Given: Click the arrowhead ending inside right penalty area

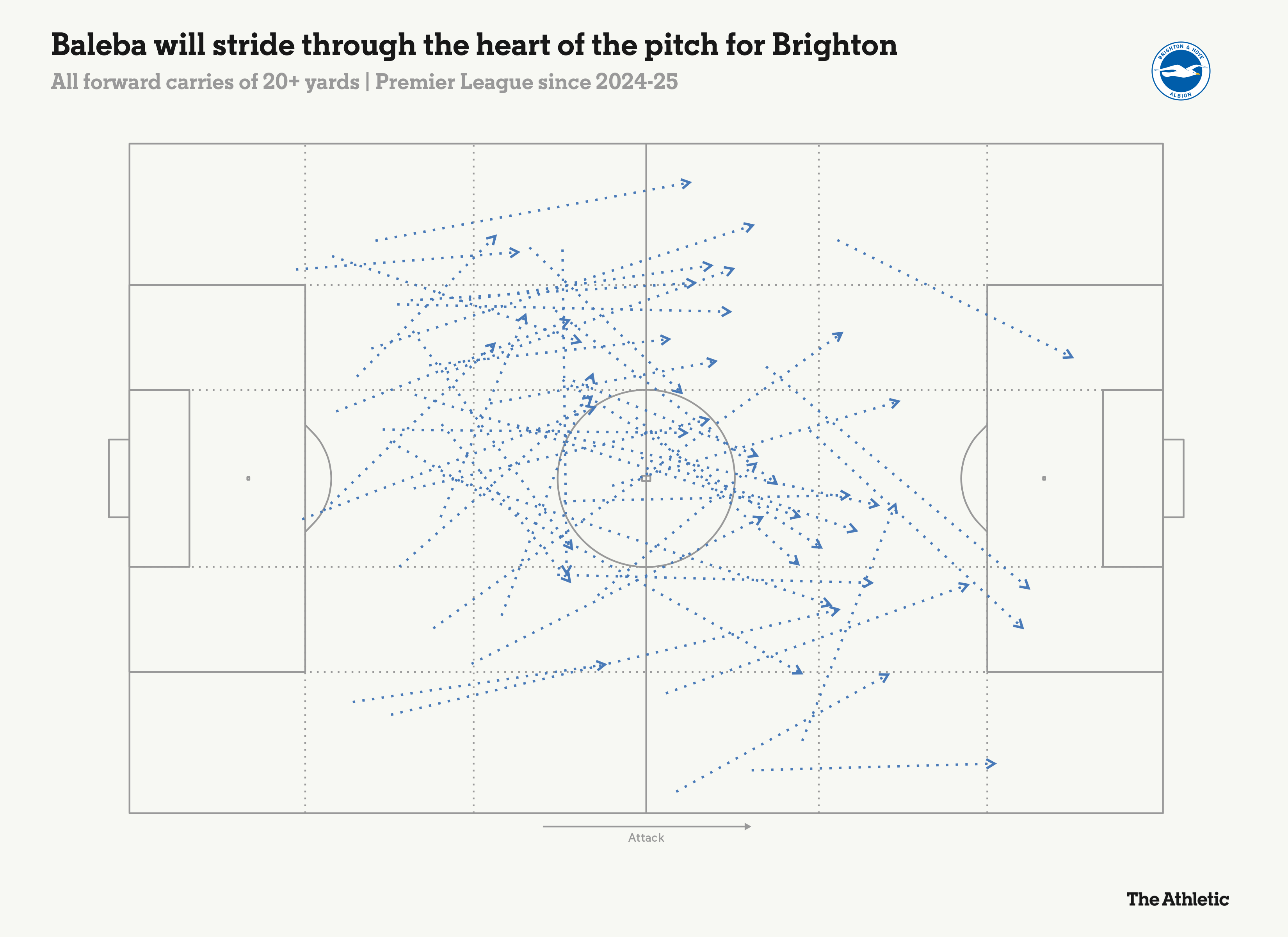Looking at the screenshot, I should [x=1068, y=355].
